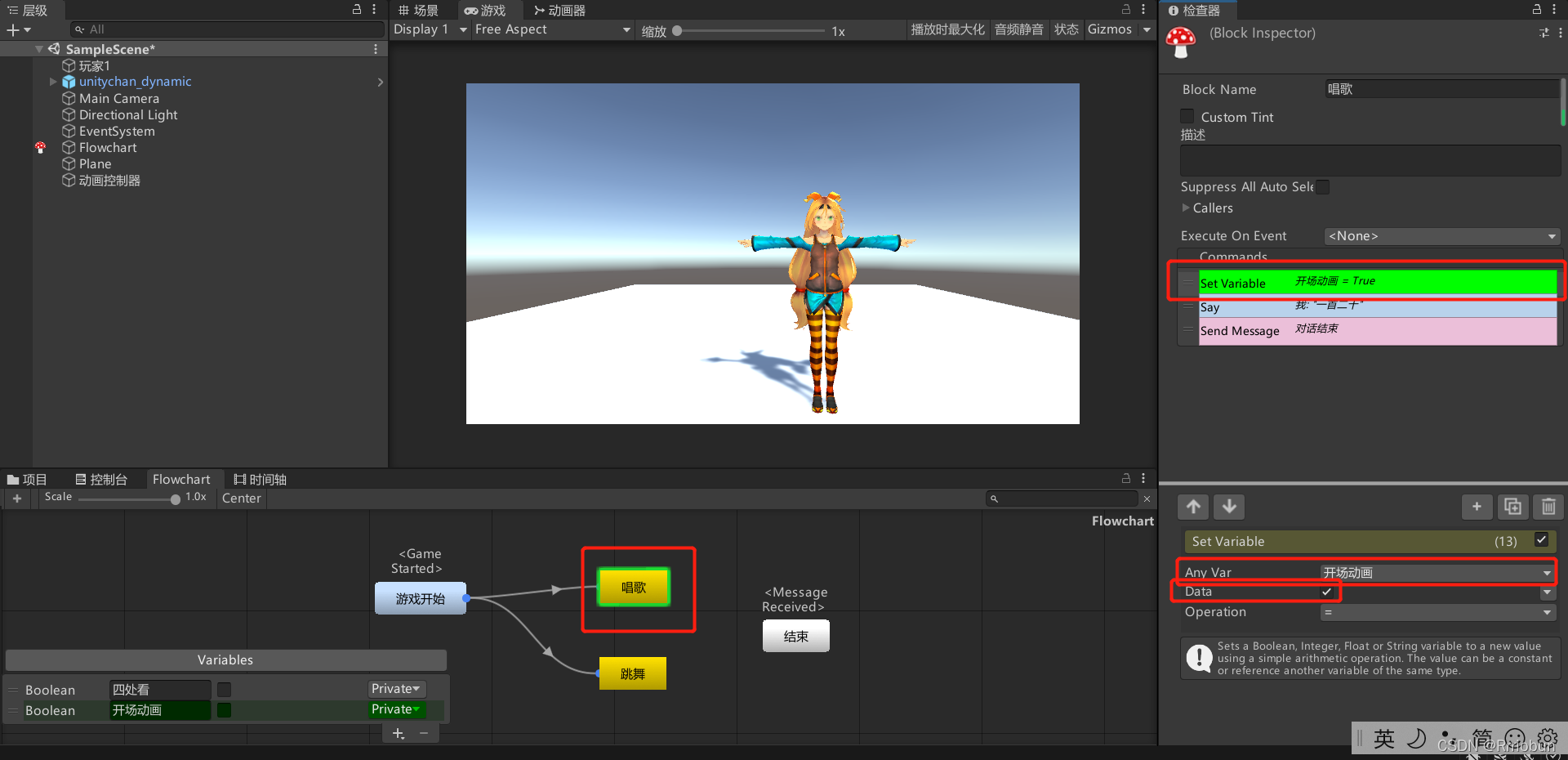
Task: Toggle 开场动画 boolean value checkbox
Action: coord(224,710)
